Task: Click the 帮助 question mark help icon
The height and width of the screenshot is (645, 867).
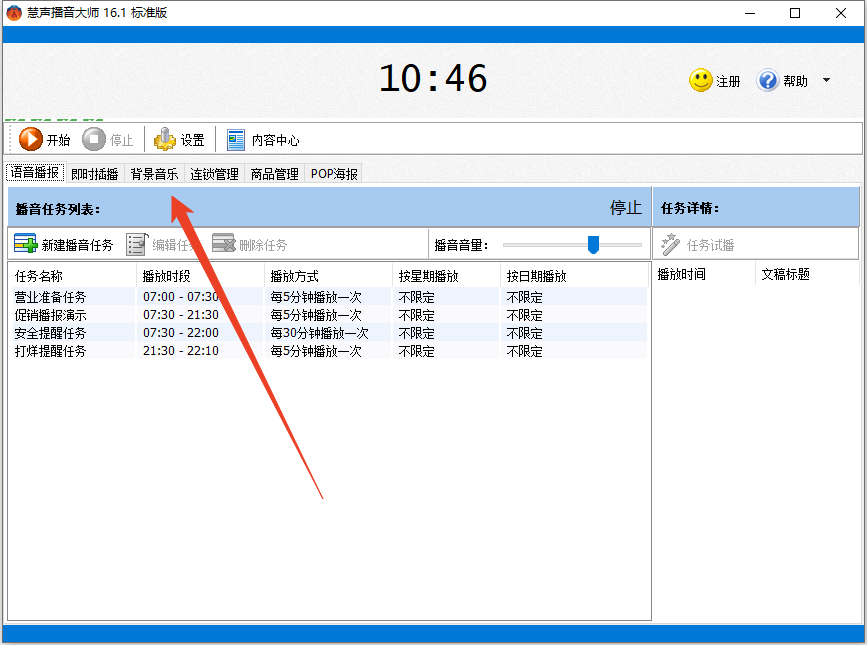Action: click(768, 81)
